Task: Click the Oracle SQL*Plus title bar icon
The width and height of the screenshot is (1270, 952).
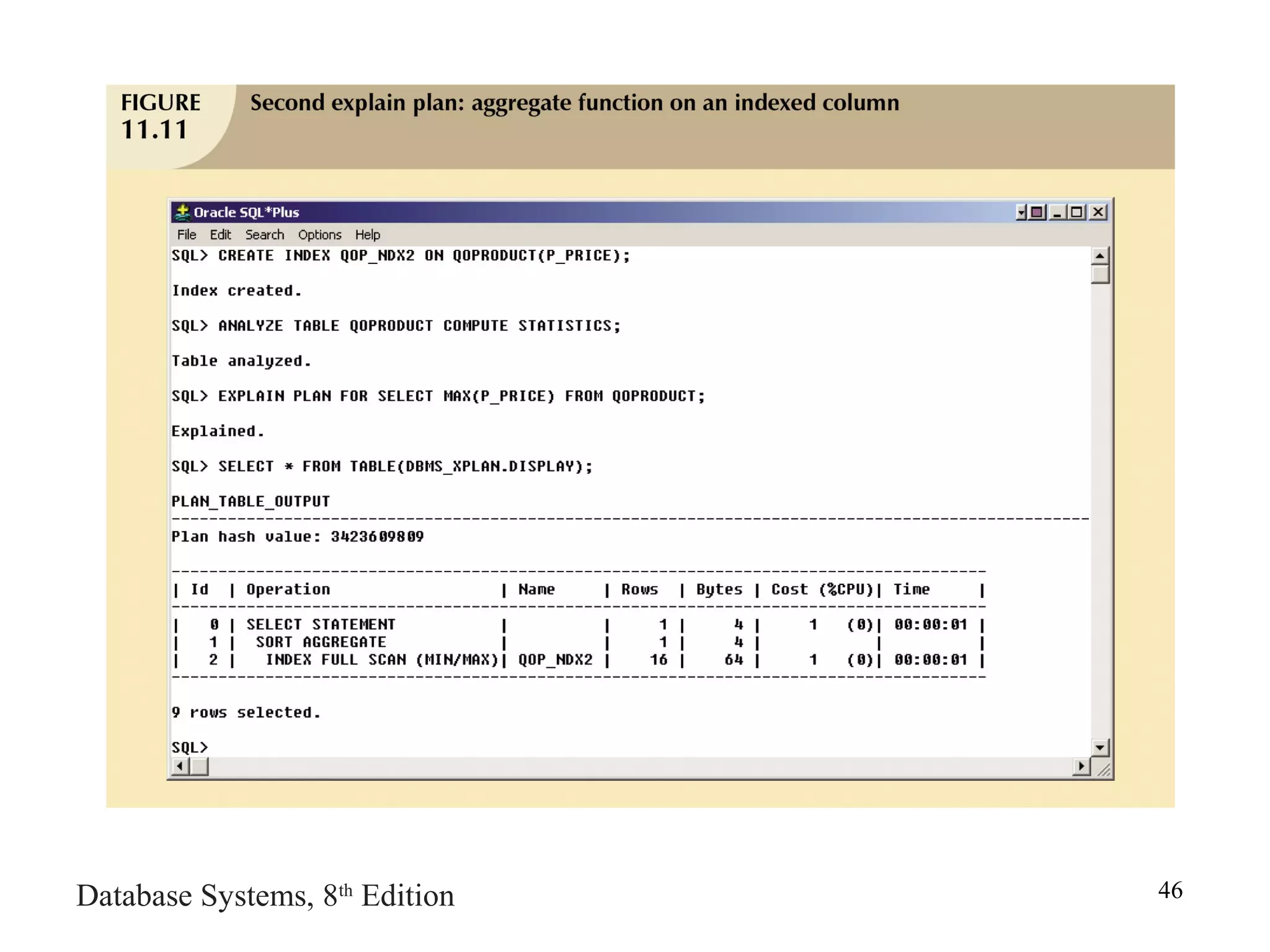Action: pyautogui.click(x=182, y=213)
